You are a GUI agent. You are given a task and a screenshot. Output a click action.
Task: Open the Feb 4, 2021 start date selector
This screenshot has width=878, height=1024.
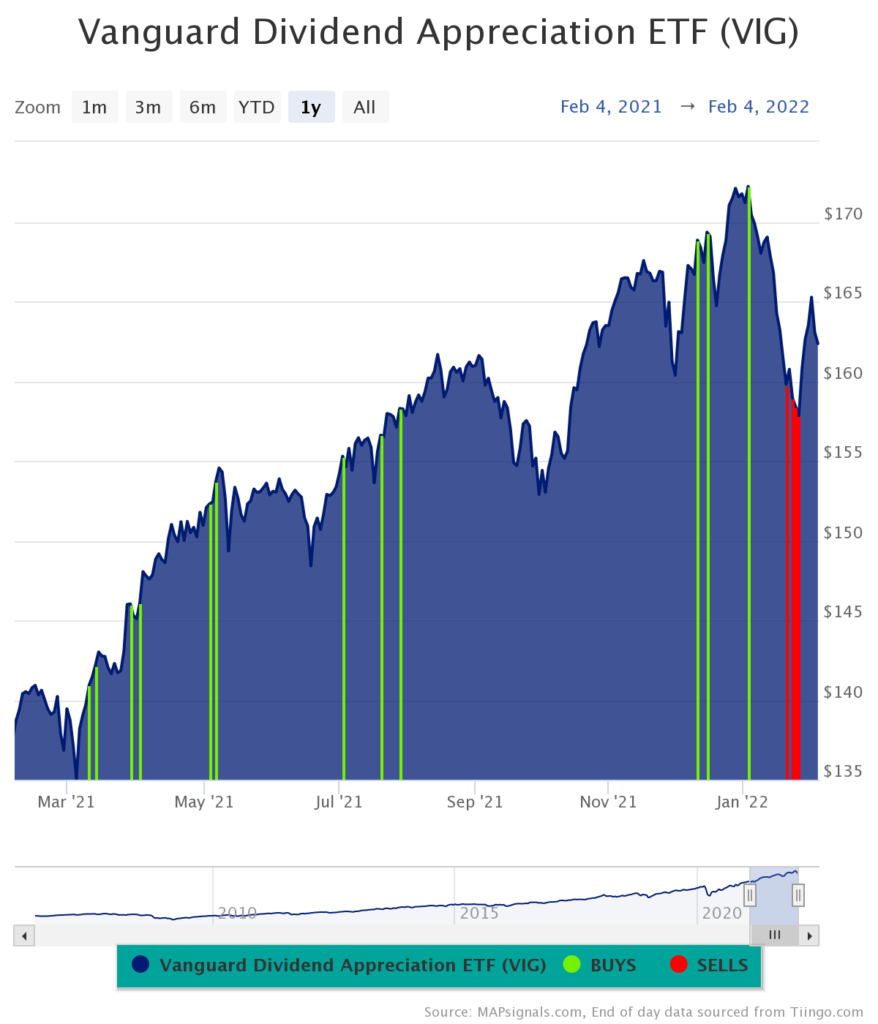(x=611, y=106)
